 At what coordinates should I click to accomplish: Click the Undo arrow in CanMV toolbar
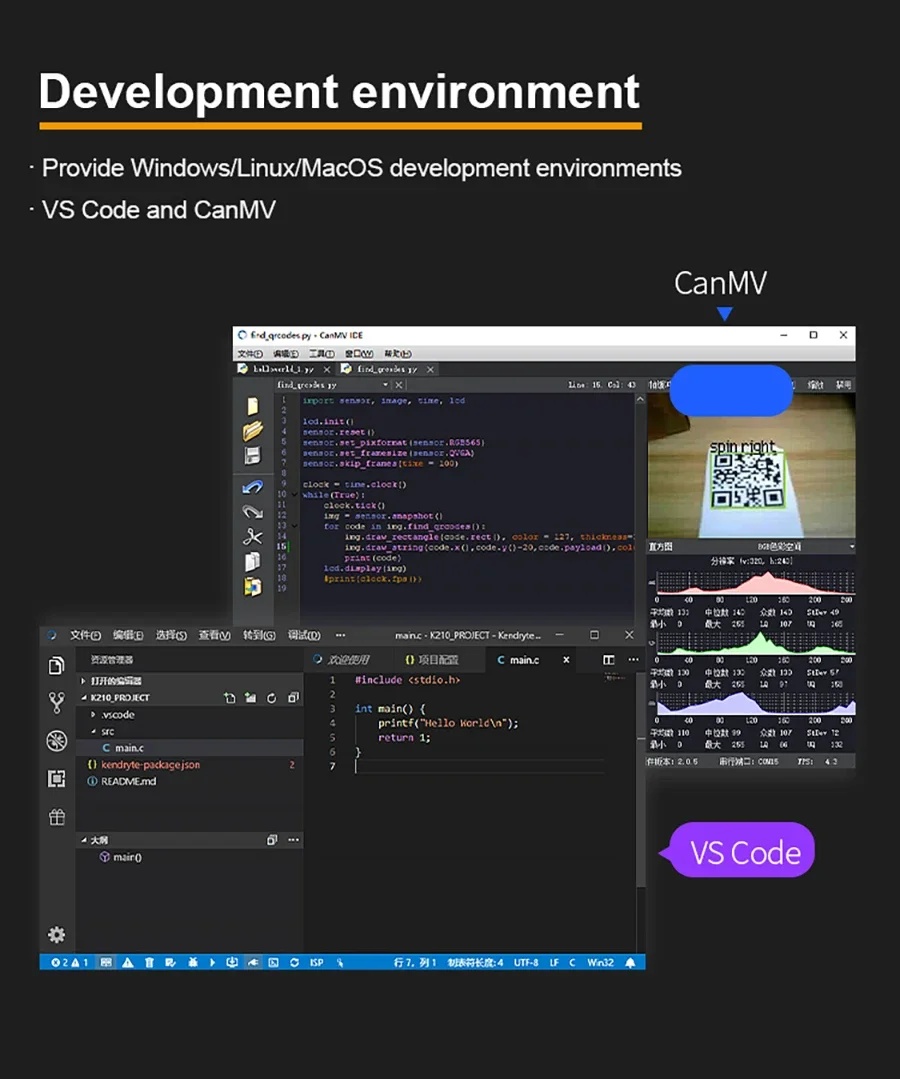(252, 488)
